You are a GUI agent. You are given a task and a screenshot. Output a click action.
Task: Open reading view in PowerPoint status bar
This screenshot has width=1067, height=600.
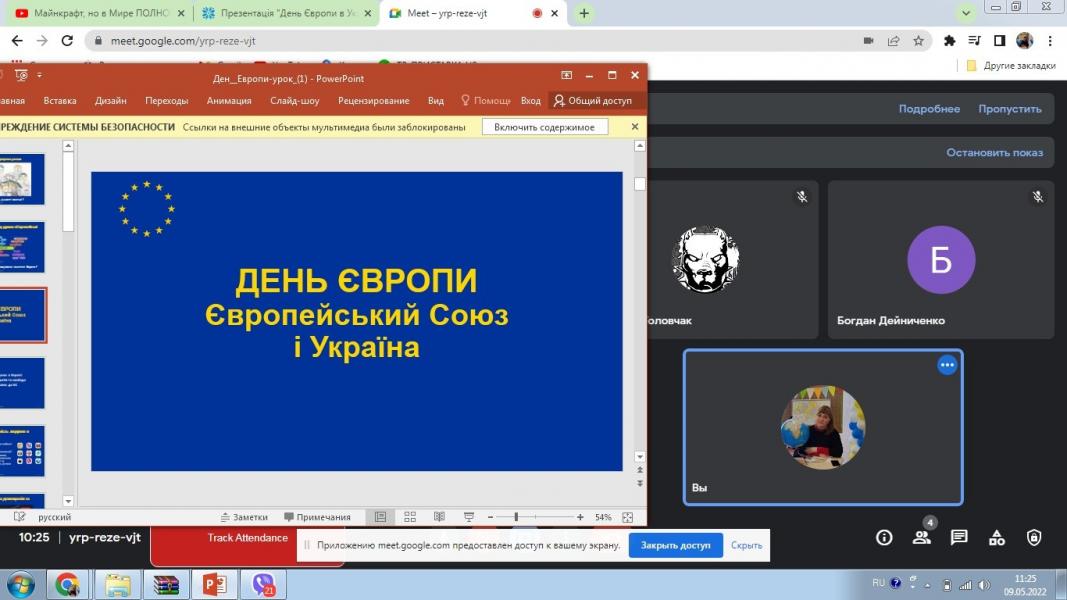tap(439, 517)
